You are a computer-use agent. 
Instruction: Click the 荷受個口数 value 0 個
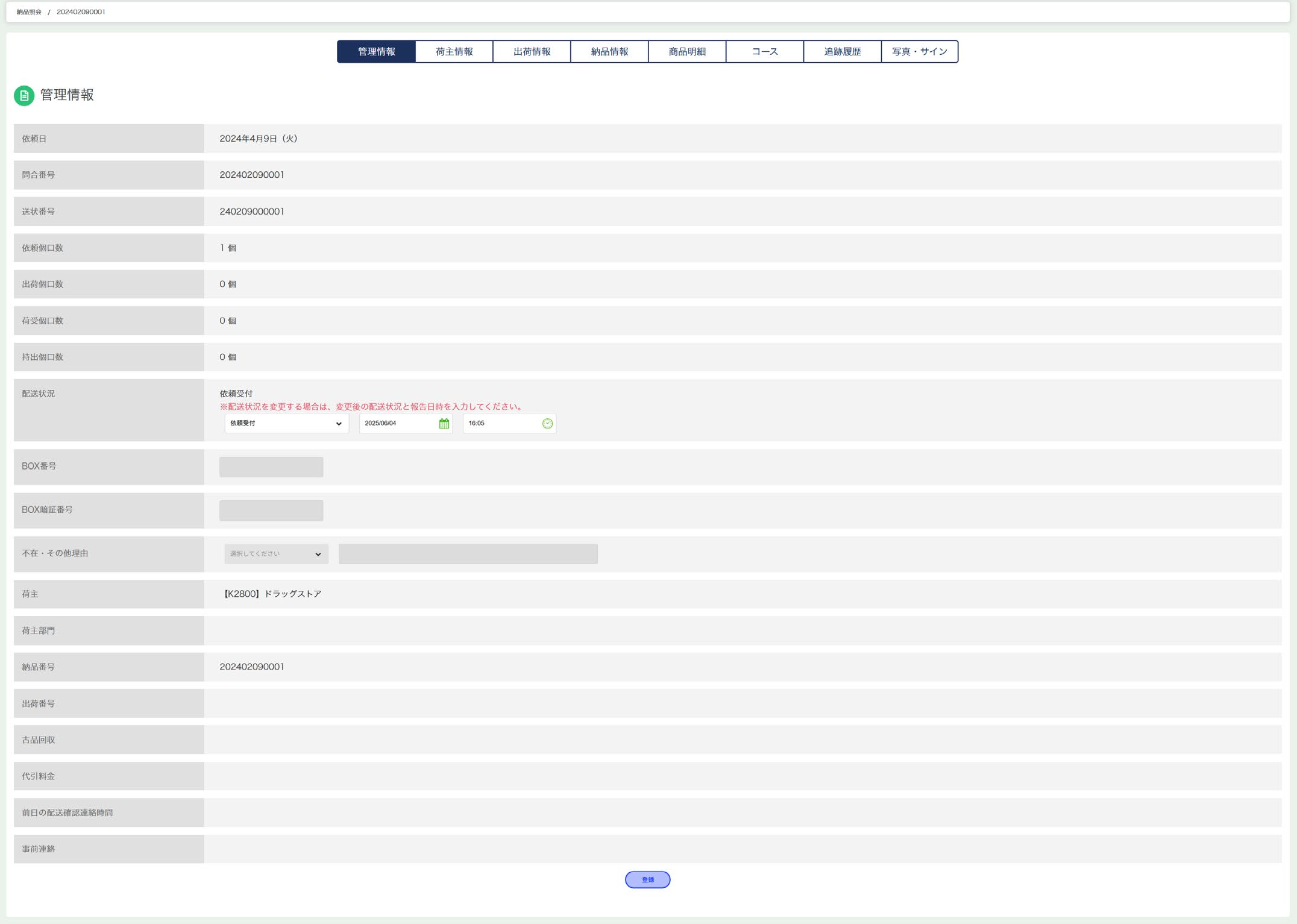[228, 321]
